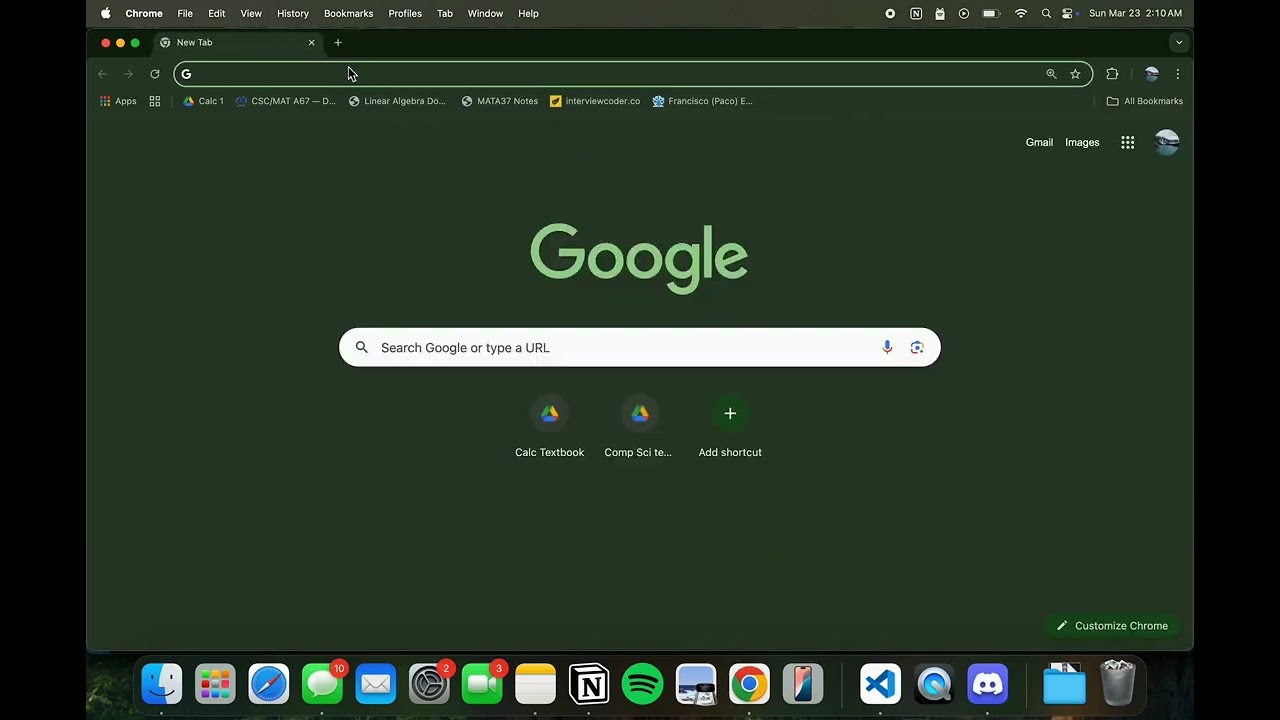Open the View menu

pos(251,14)
